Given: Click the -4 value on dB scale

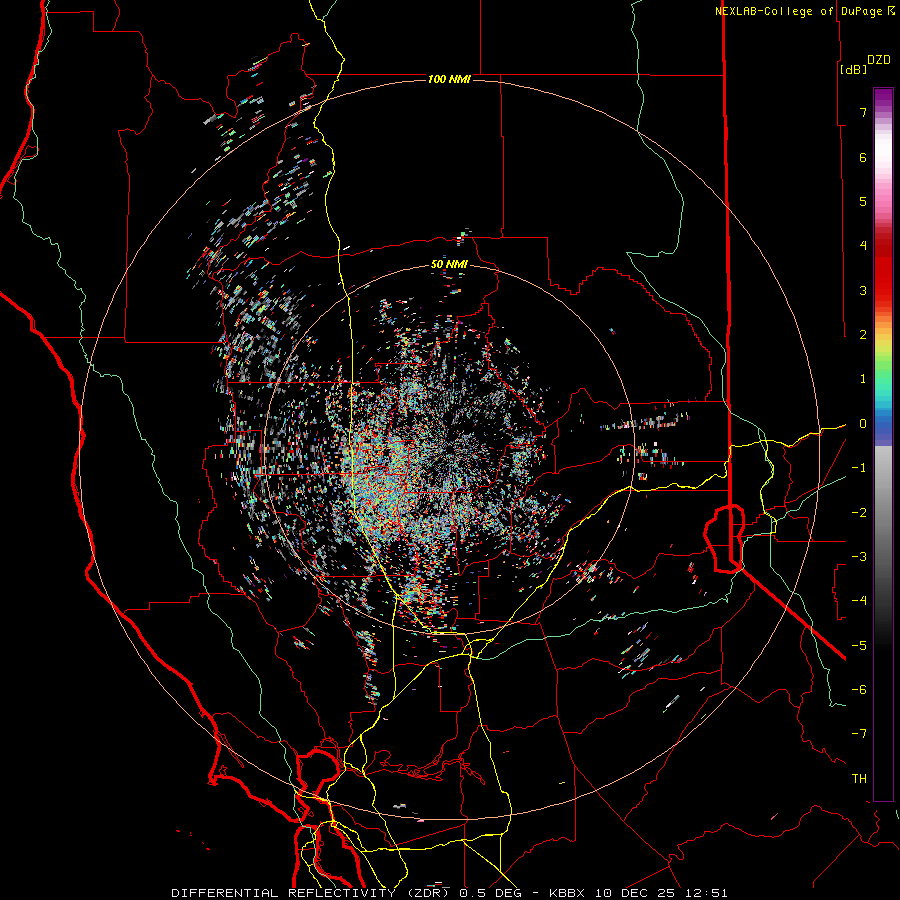Looking at the screenshot, I should pyautogui.click(x=859, y=601).
